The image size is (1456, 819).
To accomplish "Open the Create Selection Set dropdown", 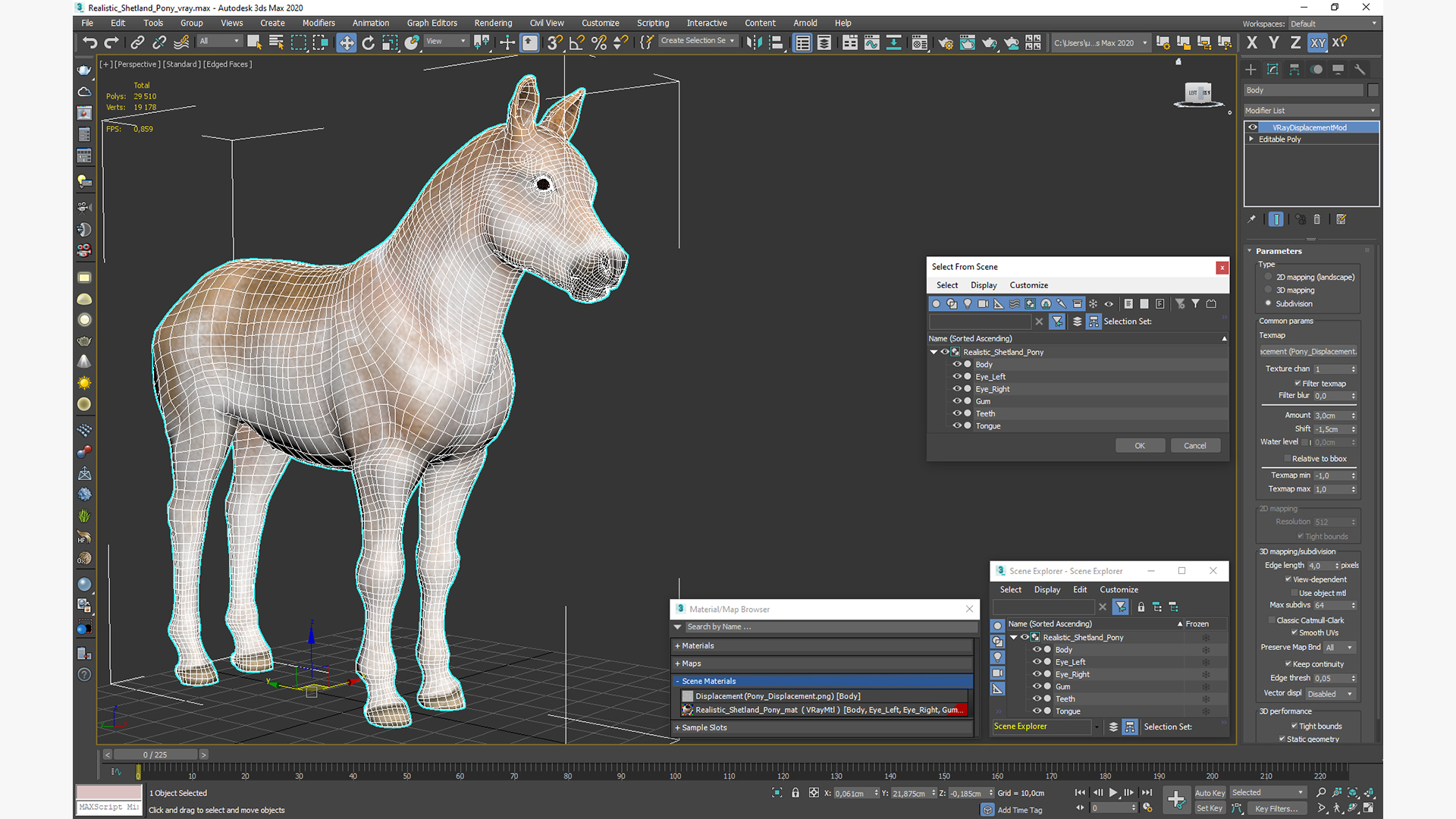I will 698,41.
